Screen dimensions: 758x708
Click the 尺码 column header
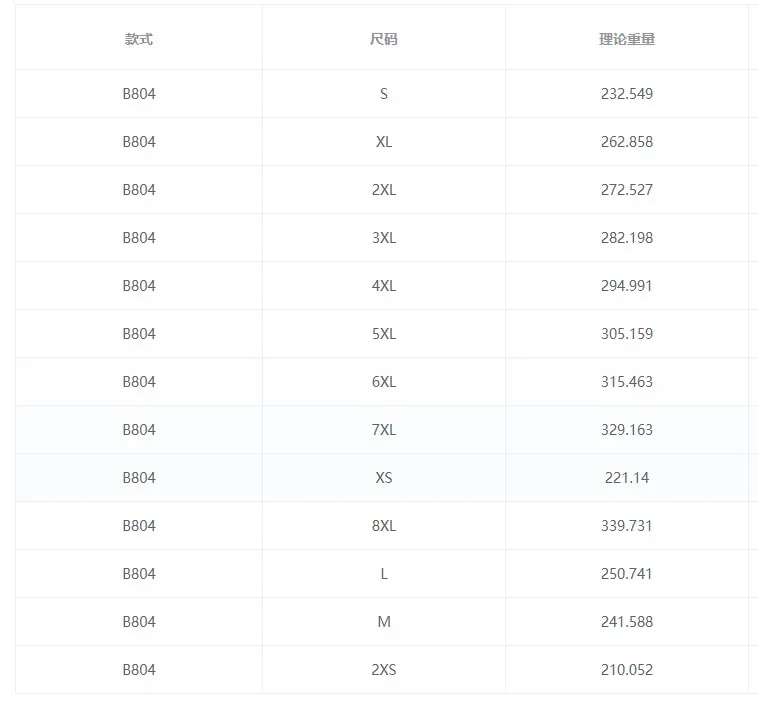384,39
